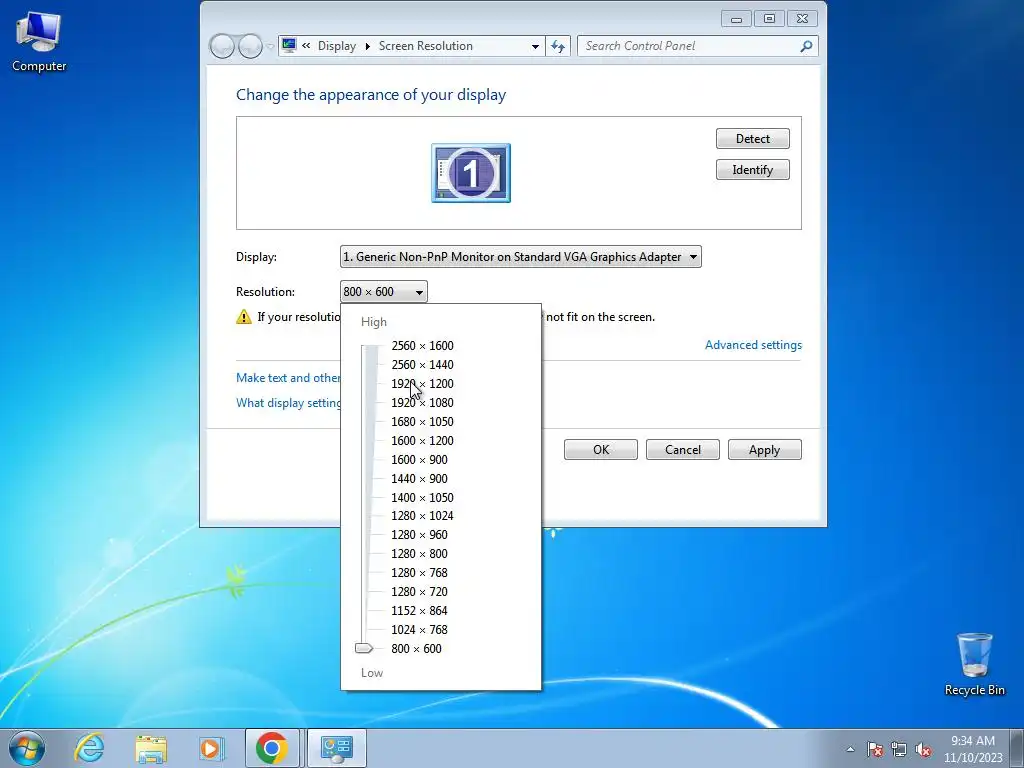Open the Advanced settings link
The width and height of the screenshot is (1024, 768).
(753, 345)
